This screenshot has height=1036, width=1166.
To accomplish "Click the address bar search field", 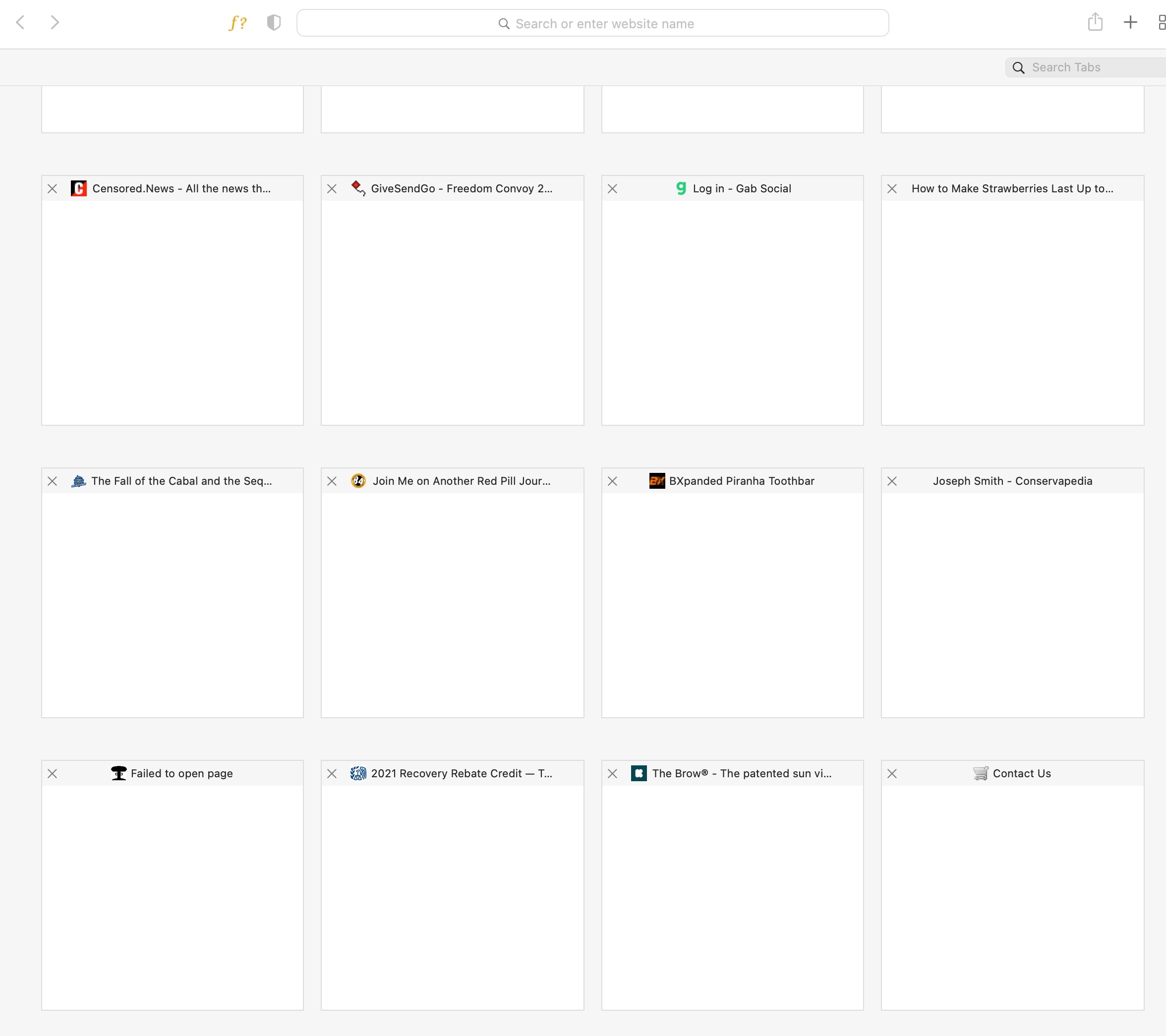I will click(592, 23).
